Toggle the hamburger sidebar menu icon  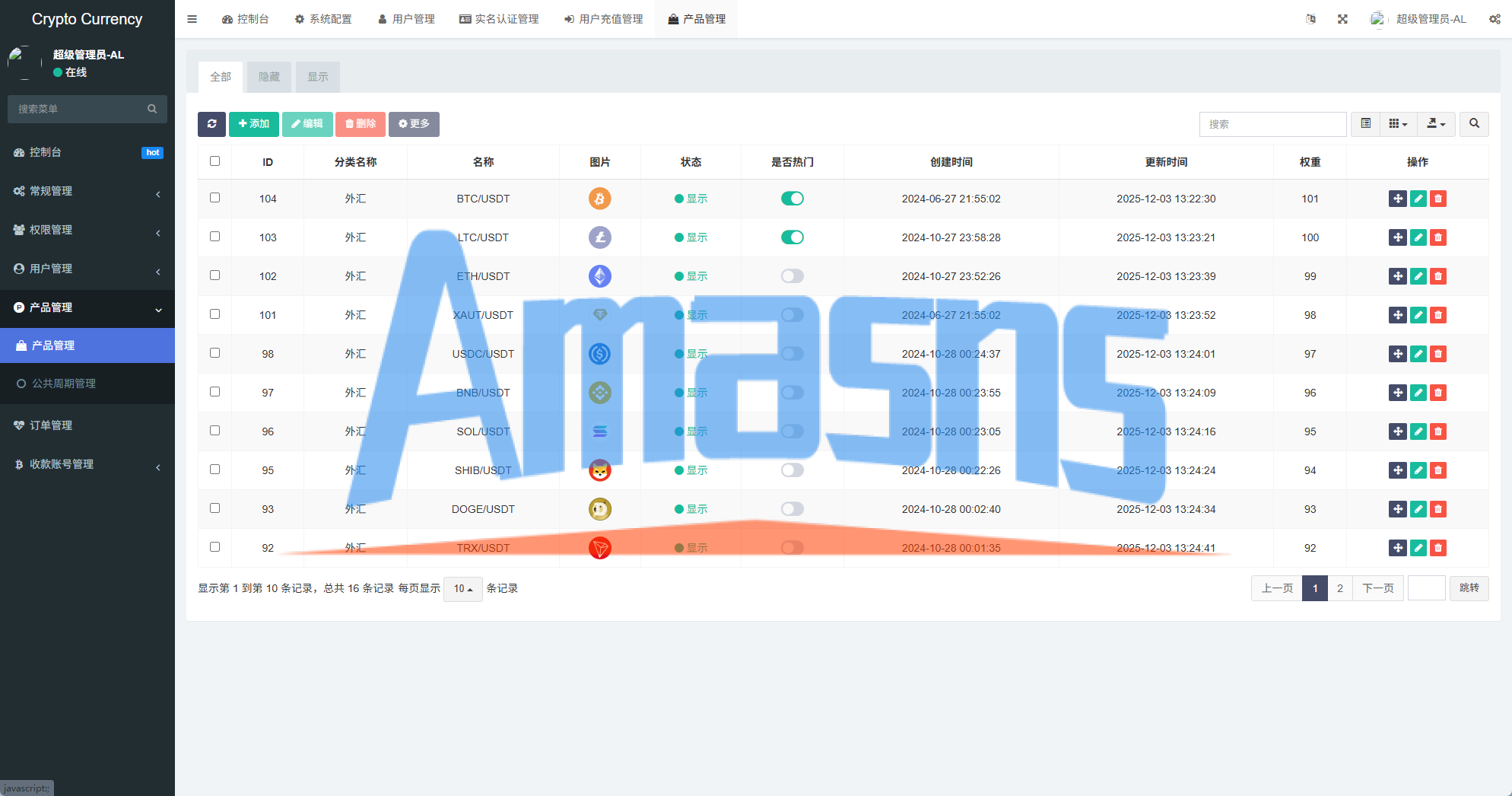192,19
